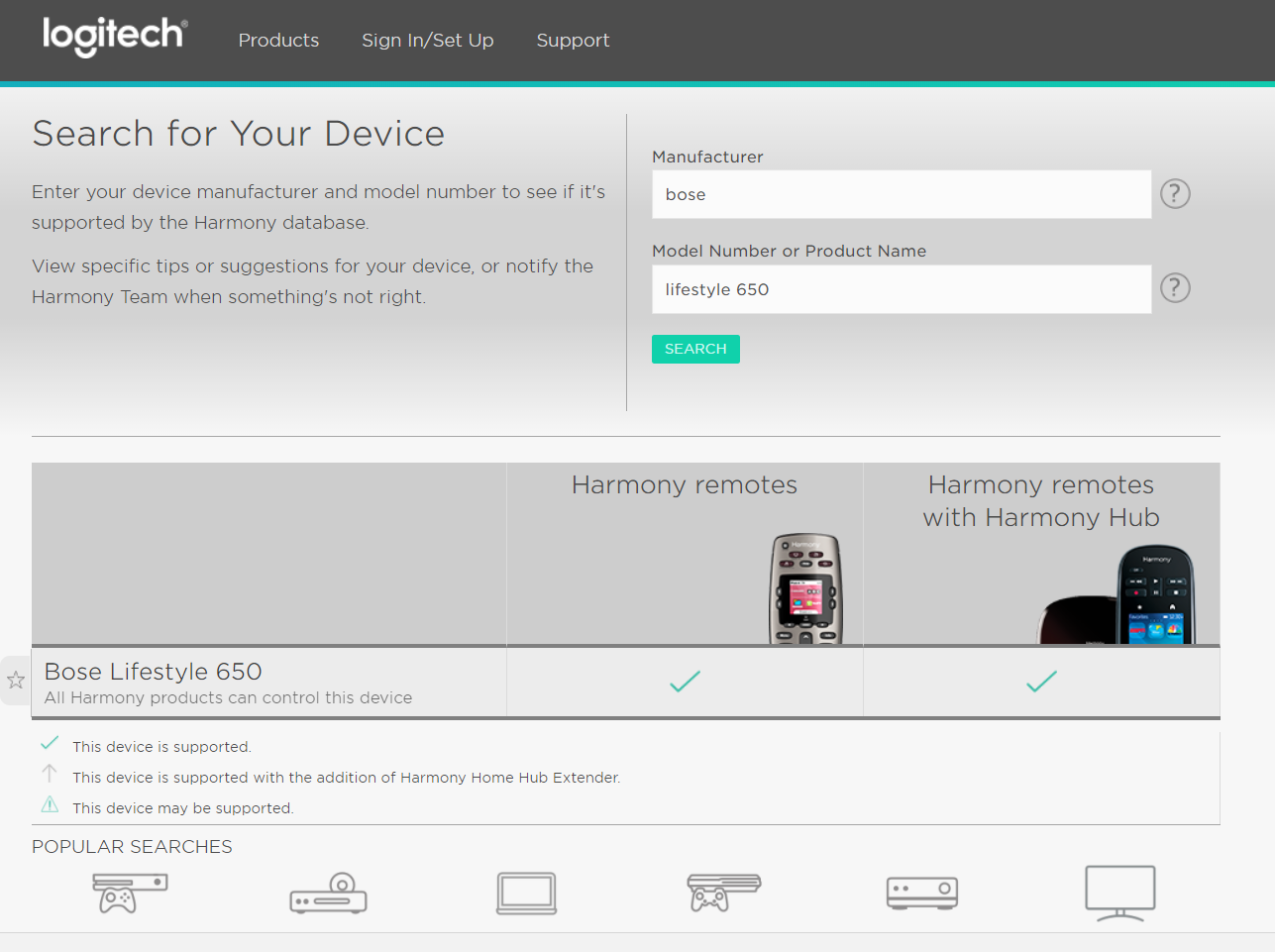
Task: Click the Logitech logo
Action: tap(115, 37)
